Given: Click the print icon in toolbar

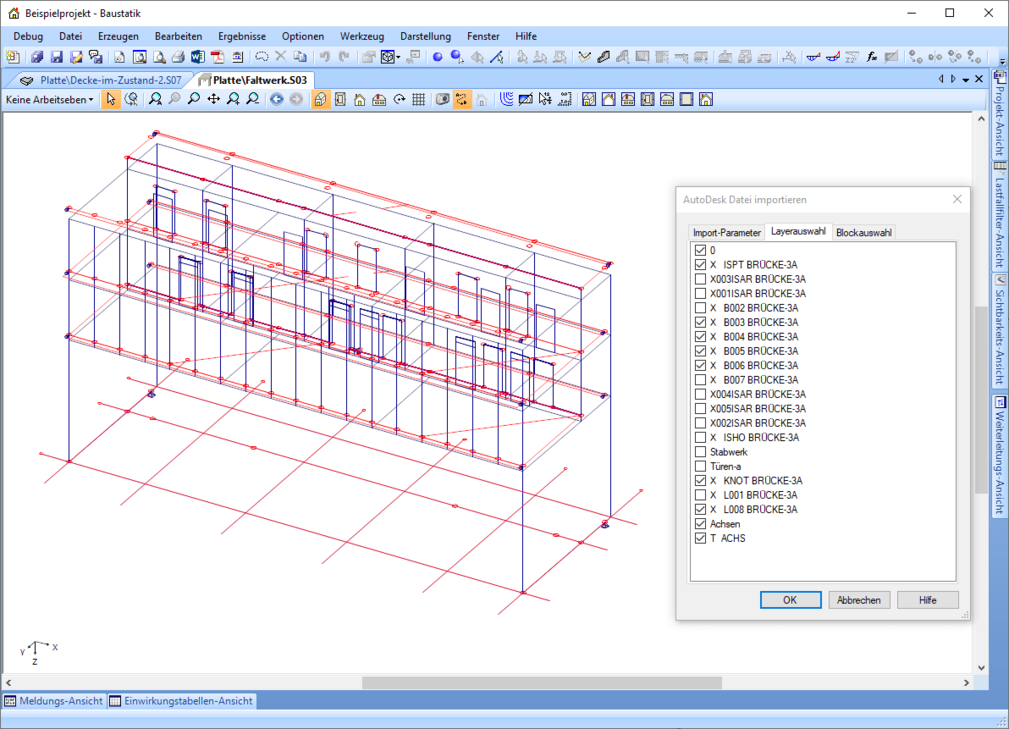Looking at the screenshot, I should pos(177,57).
